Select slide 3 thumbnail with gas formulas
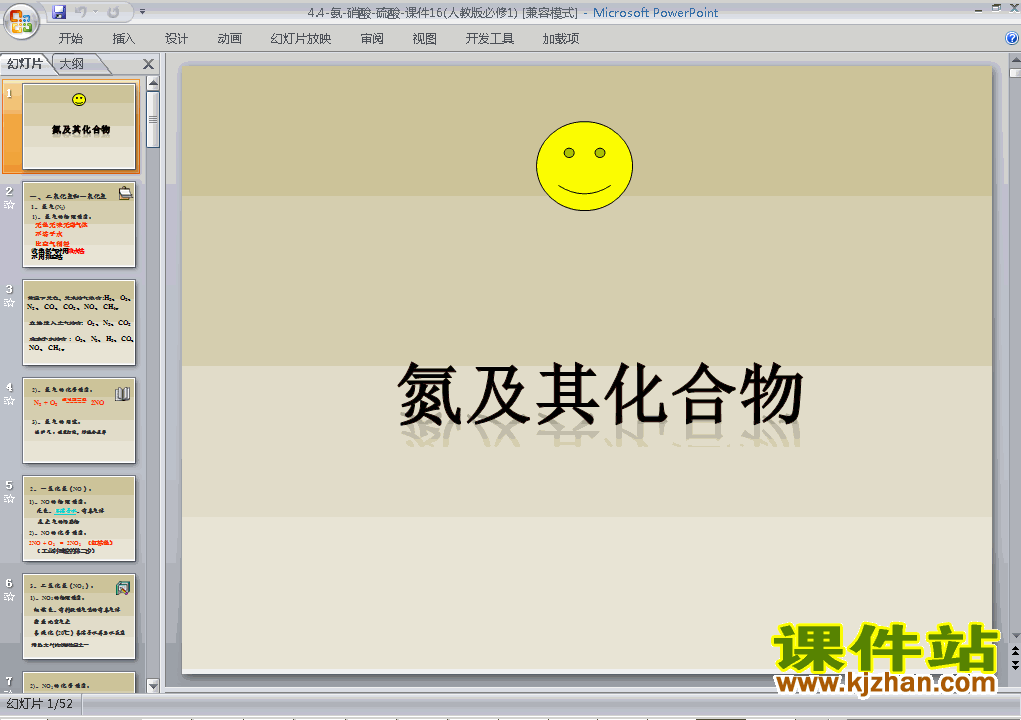This screenshot has height=720, width=1021. [x=79, y=323]
